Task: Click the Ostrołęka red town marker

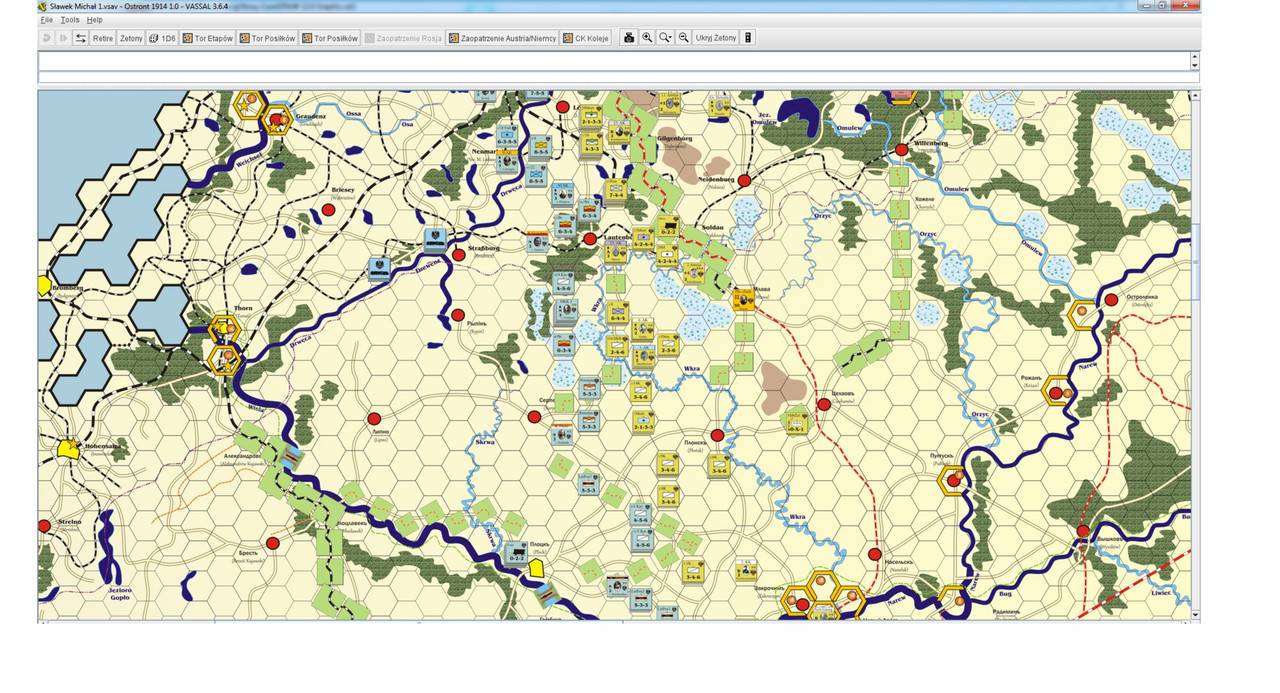Action: click(x=1111, y=299)
